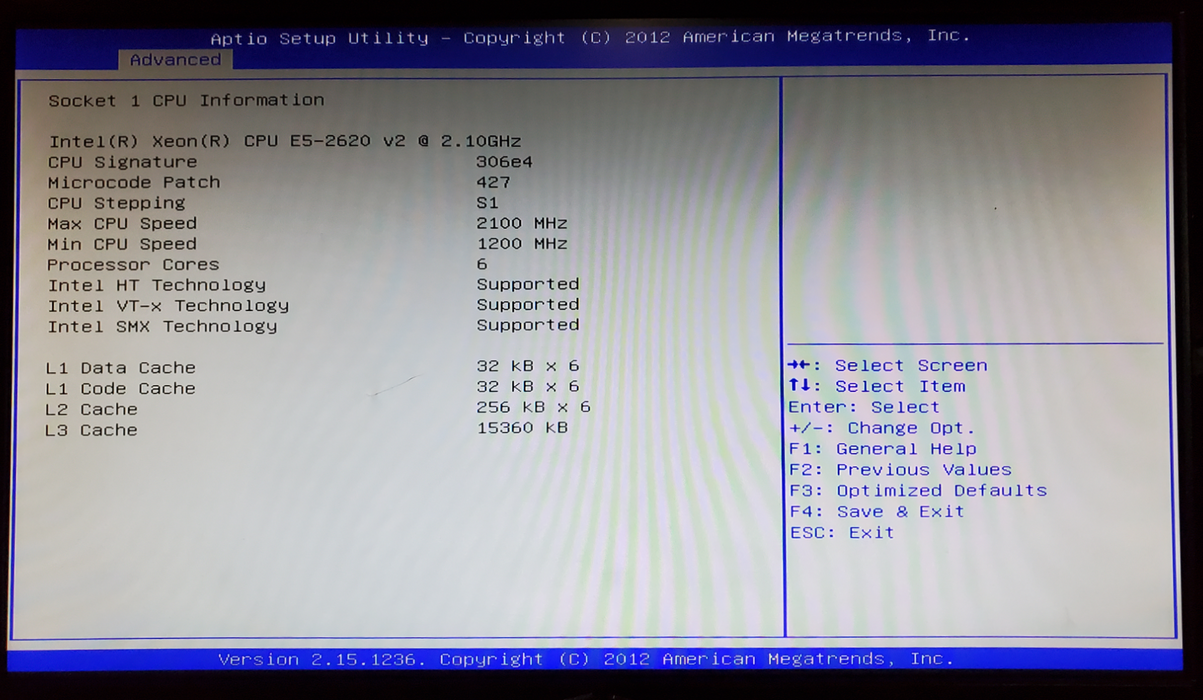The image size is (1203, 700).
Task: Select the CPU Stepping label
Action: pyautogui.click(x=116, y=203)
